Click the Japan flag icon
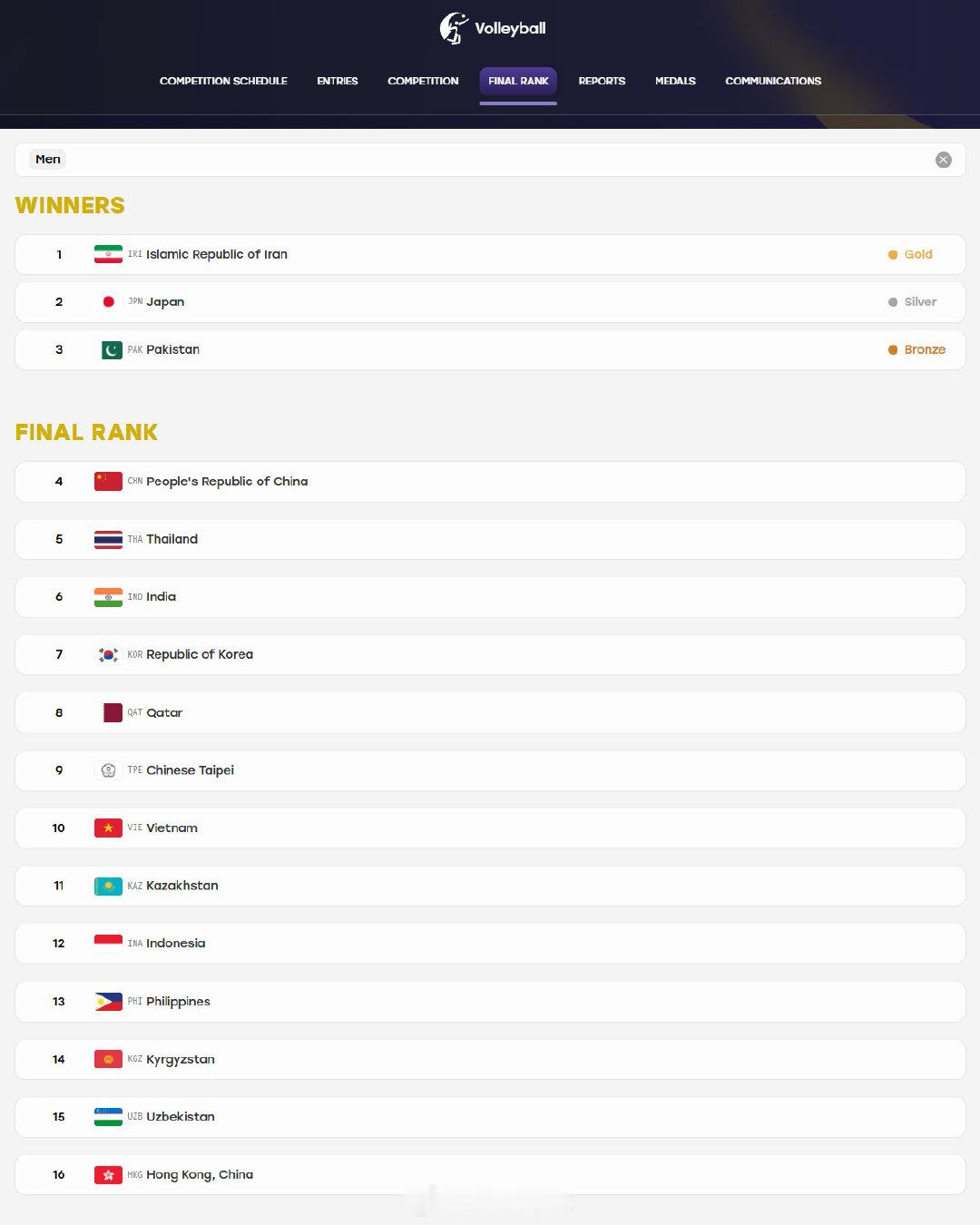 [108, 302]
